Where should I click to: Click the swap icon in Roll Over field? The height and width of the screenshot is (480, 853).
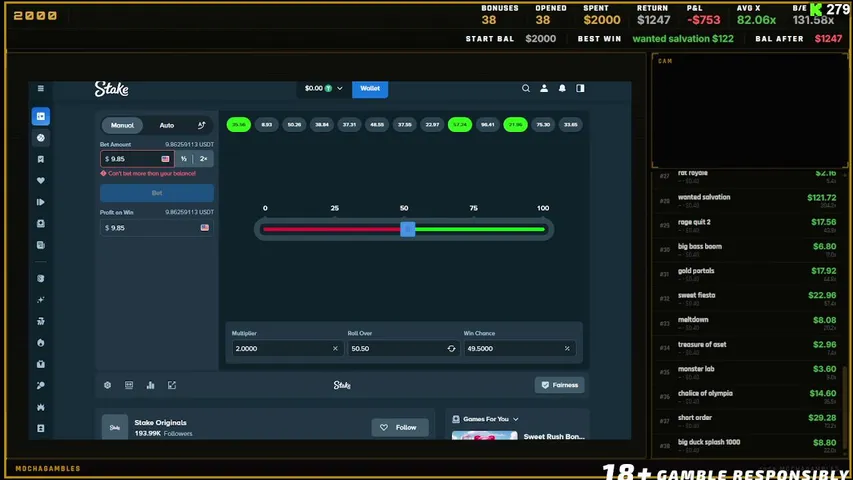tap(452, 349)
